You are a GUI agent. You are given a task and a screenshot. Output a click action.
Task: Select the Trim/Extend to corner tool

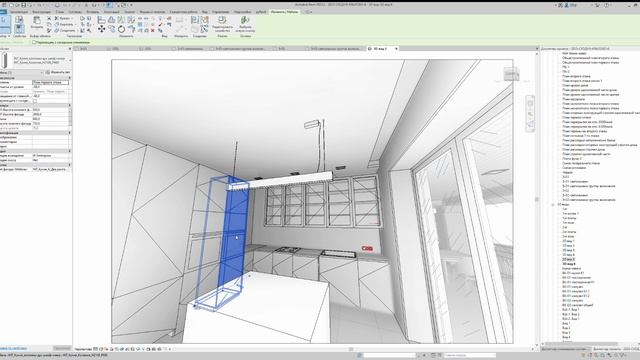click(131, 29)
